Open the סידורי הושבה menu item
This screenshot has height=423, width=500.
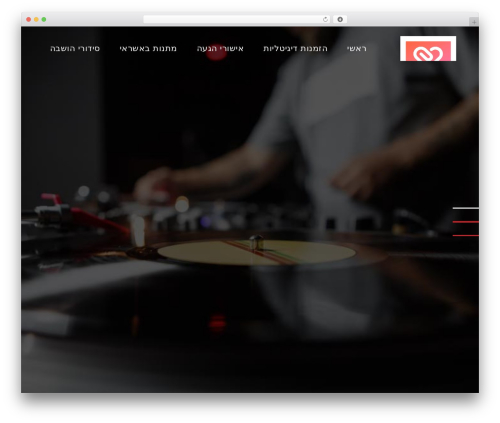click(x=75, y=49)
